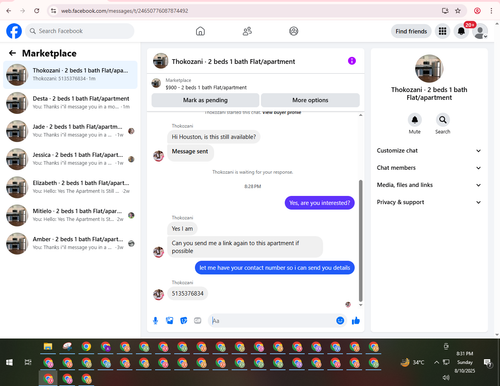
Task: Expand Privacy & support section
Action: [x=429, y=202]
